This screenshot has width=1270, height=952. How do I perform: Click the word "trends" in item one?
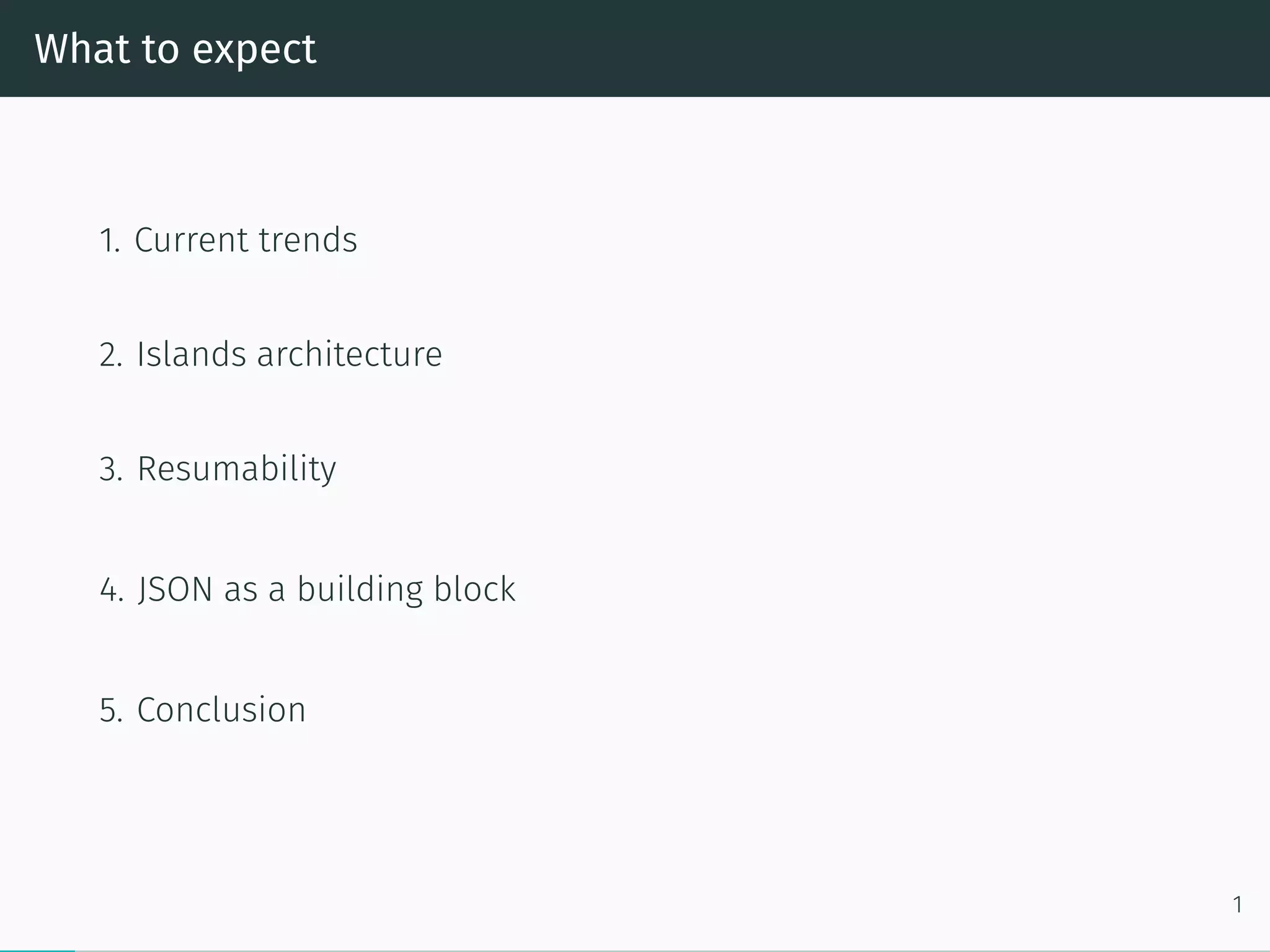pyautogui.click(x=308, y=240)
